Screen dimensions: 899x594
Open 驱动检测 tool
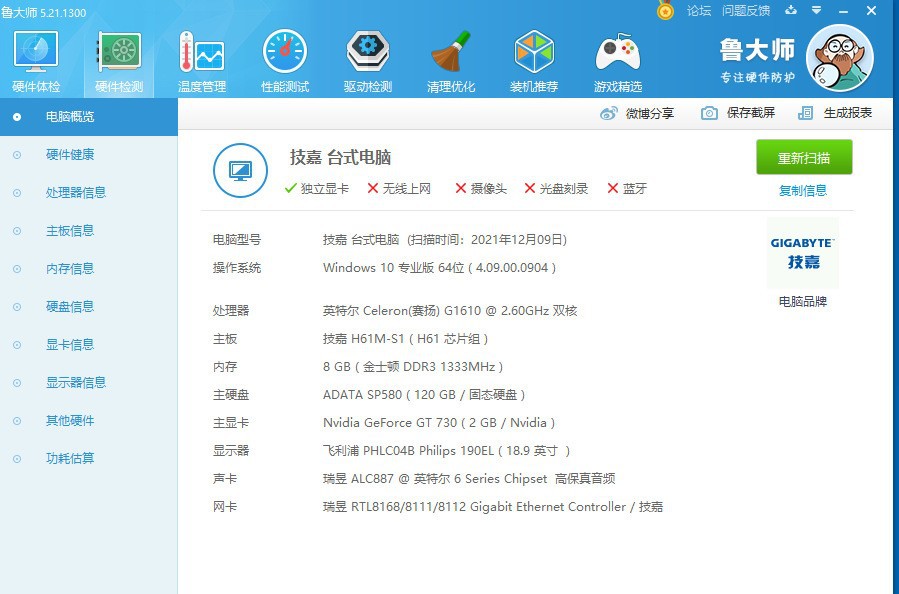click(367, 58)
